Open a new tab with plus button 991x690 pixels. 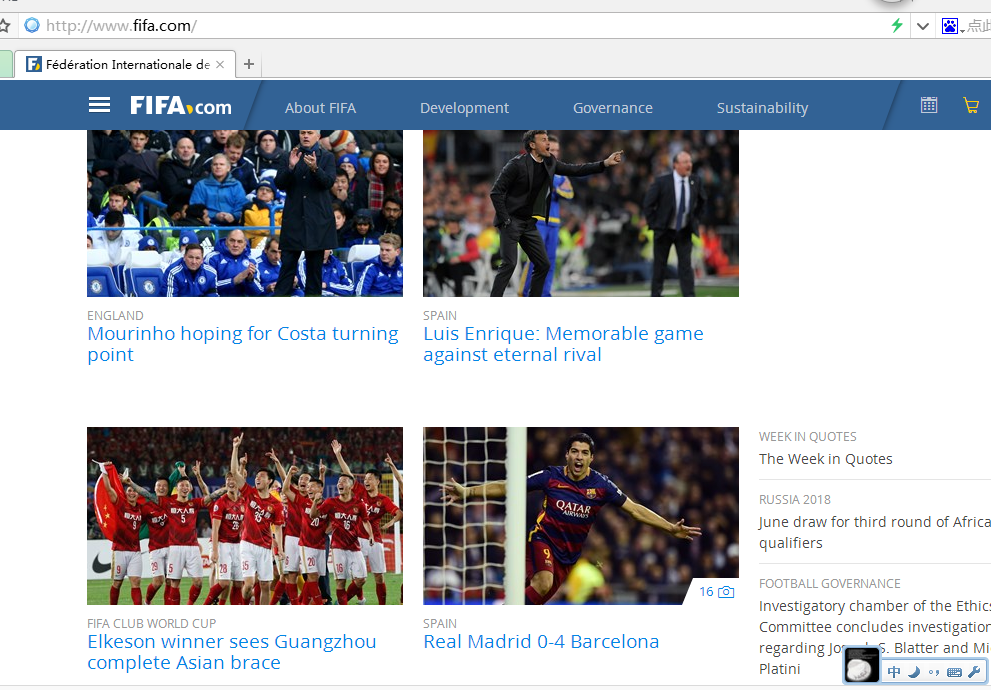tap(249, 64)
